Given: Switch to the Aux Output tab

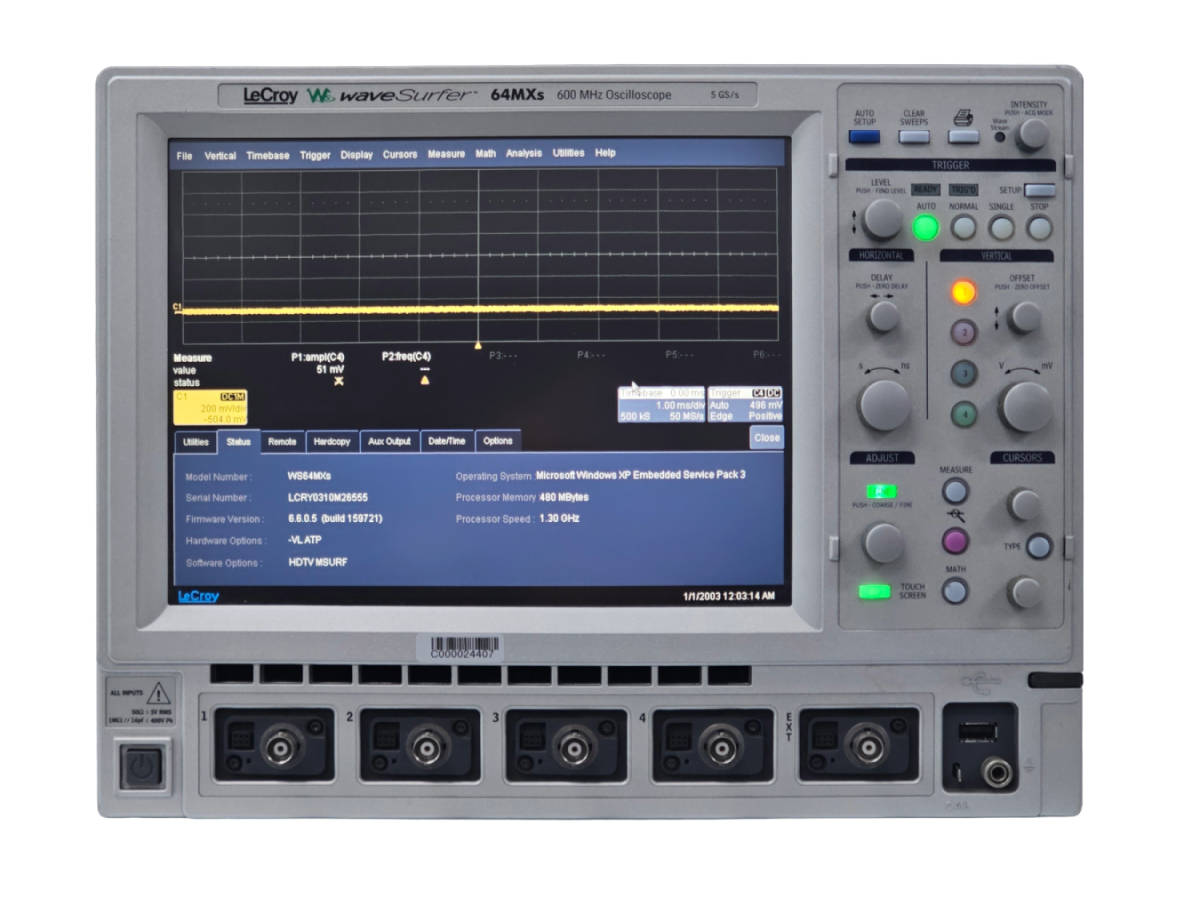Looking at the screenshot, I should click(389, 441).
